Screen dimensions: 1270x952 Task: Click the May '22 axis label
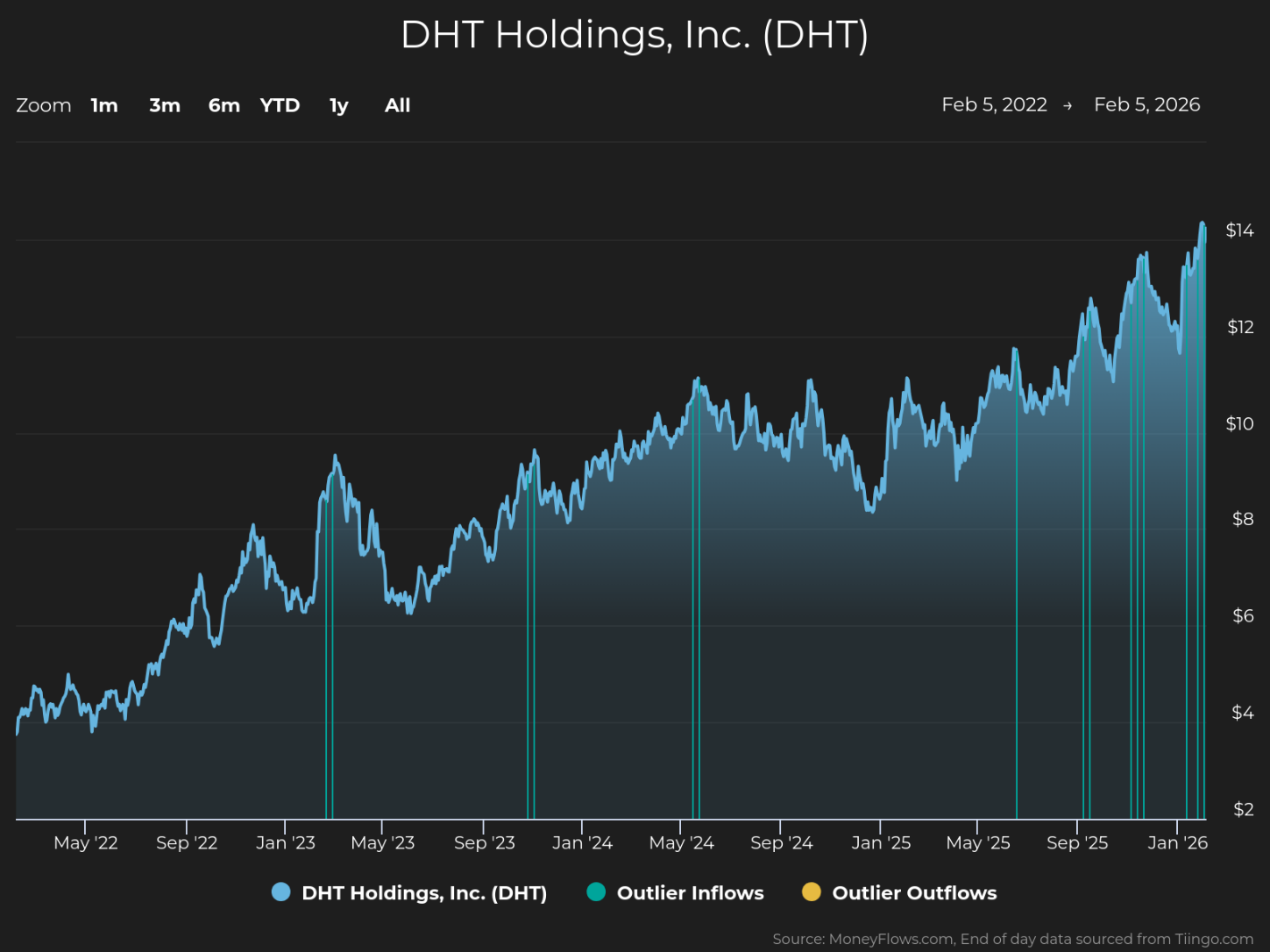(86, 842)
